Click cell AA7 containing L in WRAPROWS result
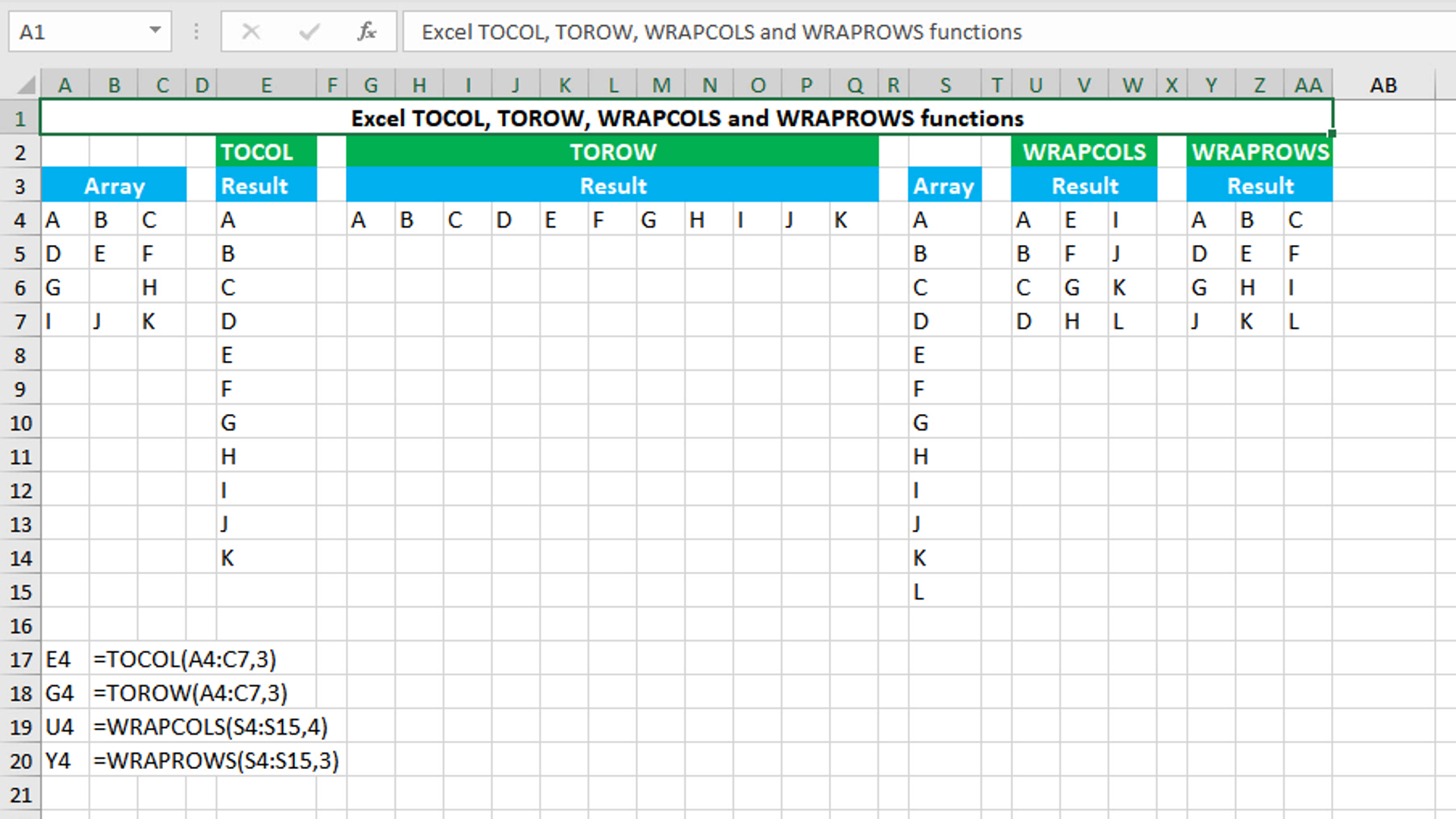This screenshot has height=819, width=1456. [1308, 322]
